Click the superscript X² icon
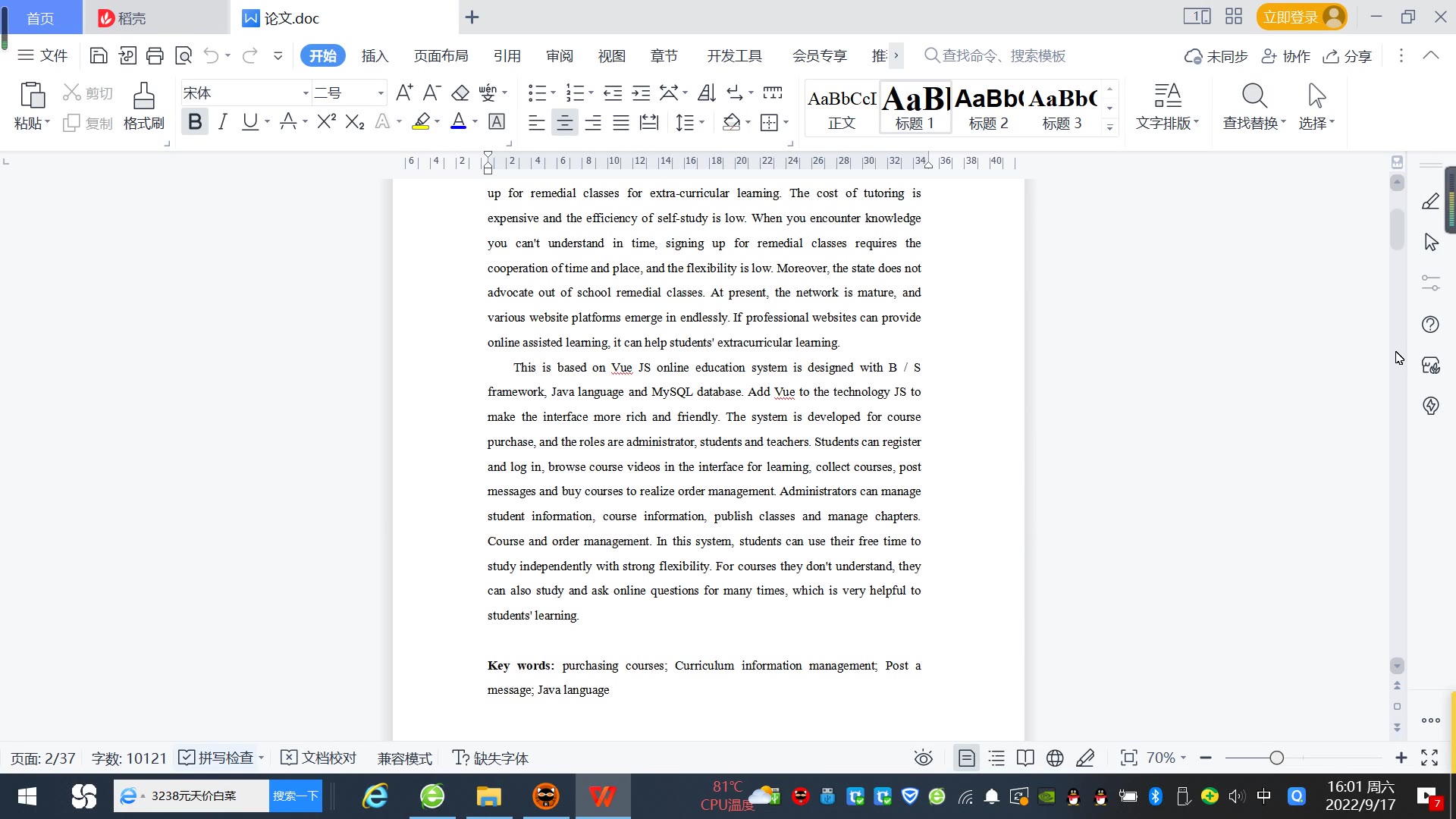This screenshot has width=1456, height=819. pyautogui.click(x=326, y=121)
